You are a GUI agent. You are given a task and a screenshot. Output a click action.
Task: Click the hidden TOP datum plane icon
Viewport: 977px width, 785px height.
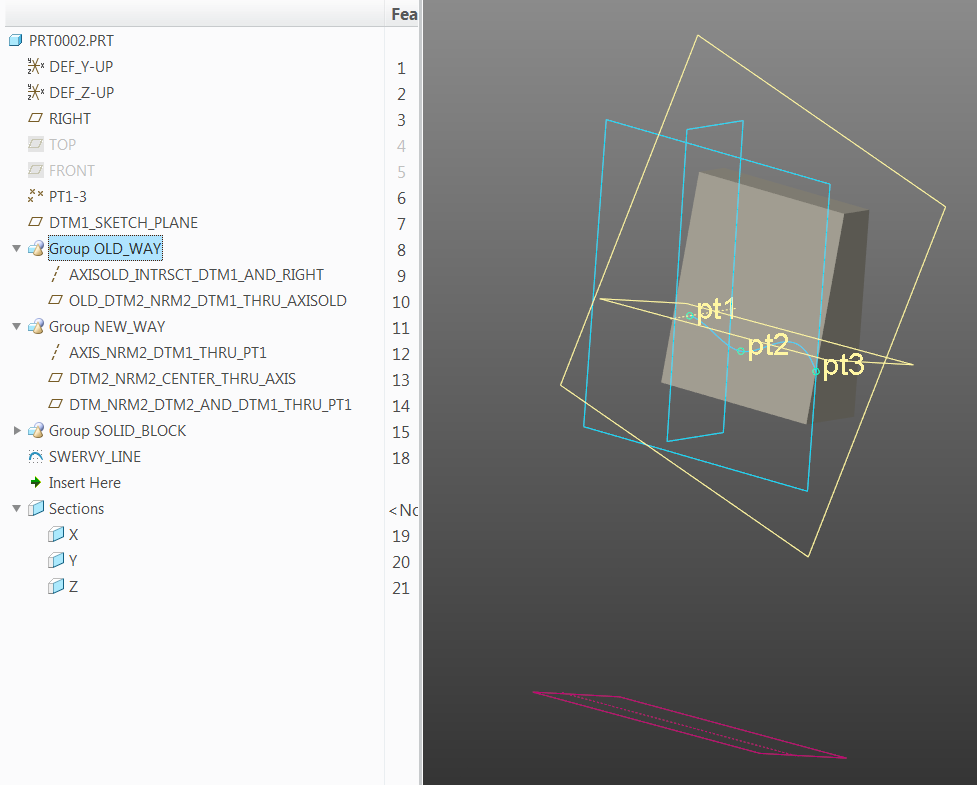pyautogui.click(x=36, y=144)
